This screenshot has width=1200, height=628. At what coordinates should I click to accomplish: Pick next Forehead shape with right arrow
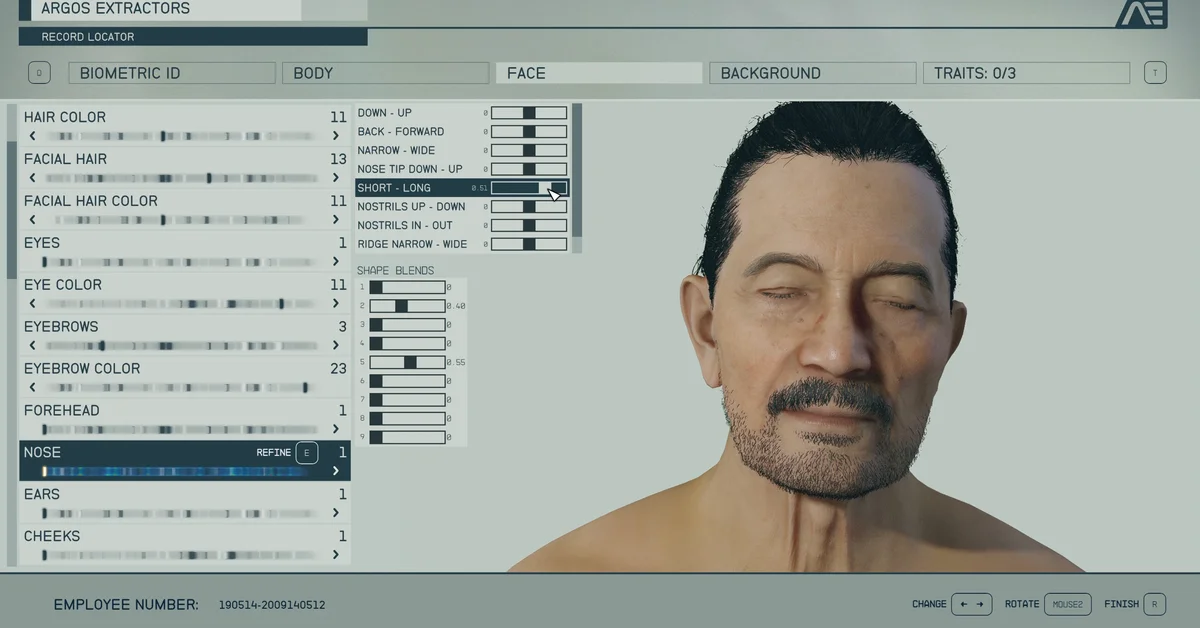336,430
